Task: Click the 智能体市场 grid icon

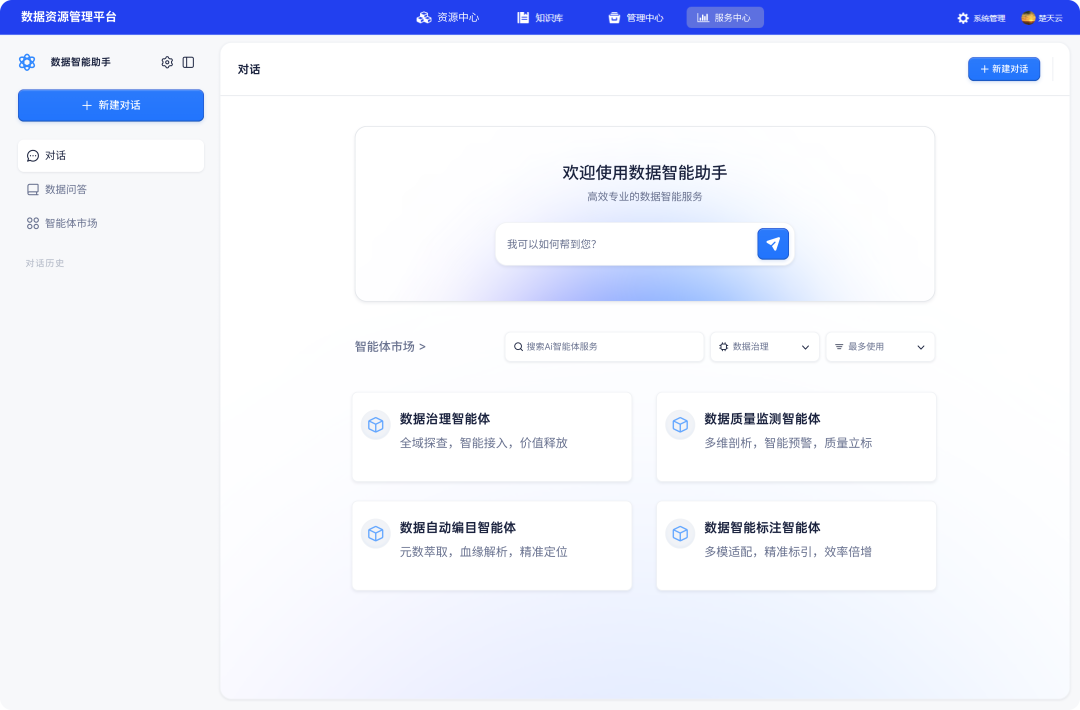Action: pyautogui.click(x=32, y=223)
